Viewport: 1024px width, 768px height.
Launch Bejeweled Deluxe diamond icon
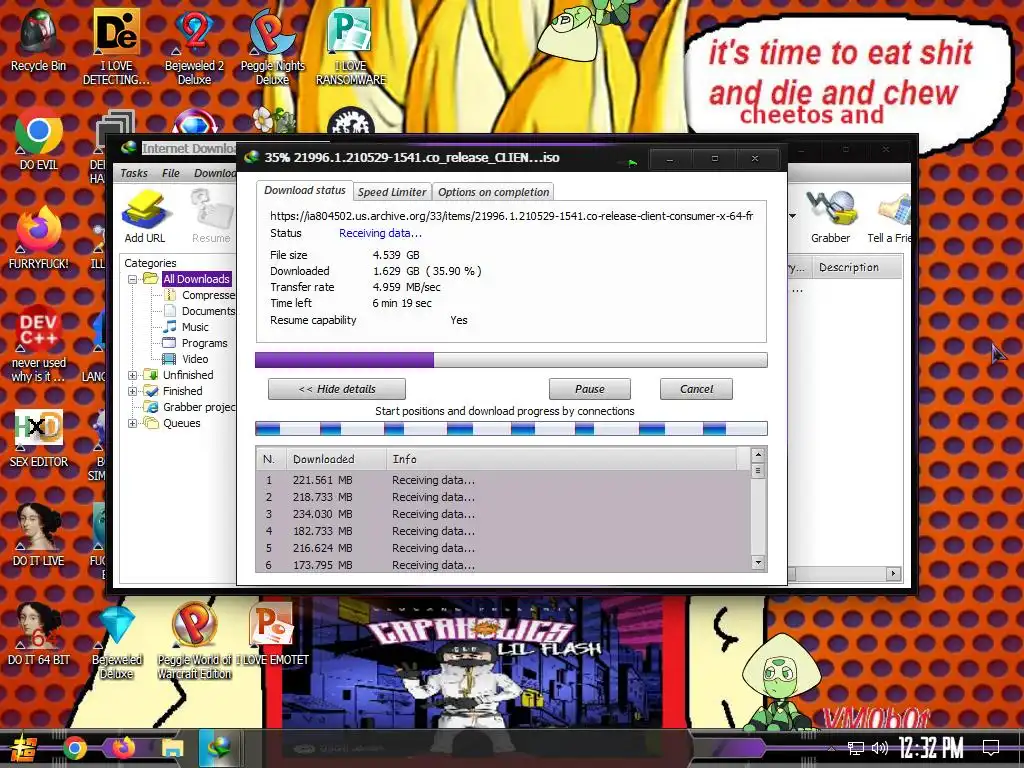[x=116, y=641]
